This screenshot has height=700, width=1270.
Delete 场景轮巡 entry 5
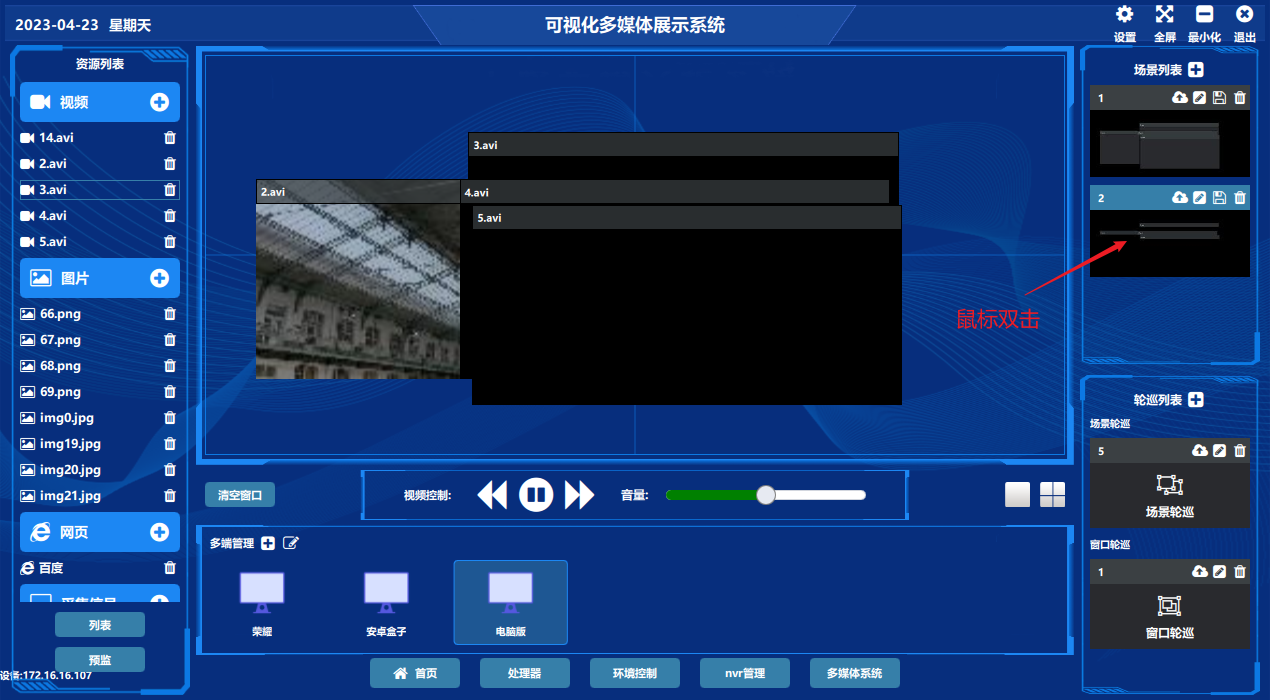tap(1240, 451)
